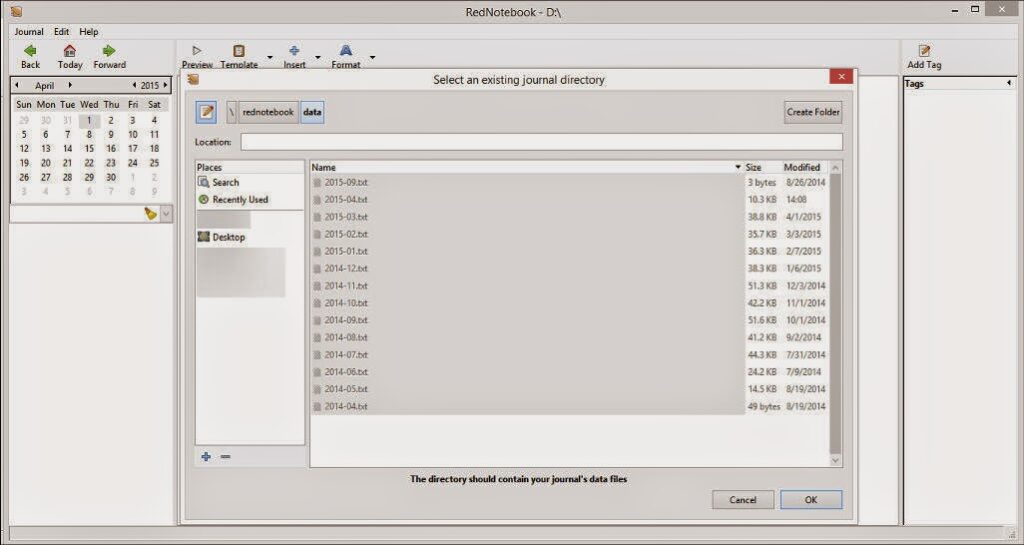Screen dimensions: 1024x545
Task: Click the Location input field
Action: coord(541,142)
